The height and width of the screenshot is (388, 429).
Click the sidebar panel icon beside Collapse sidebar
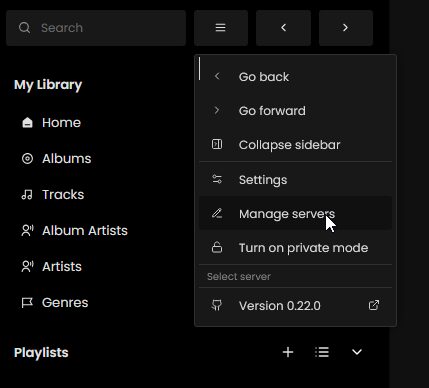217,144
